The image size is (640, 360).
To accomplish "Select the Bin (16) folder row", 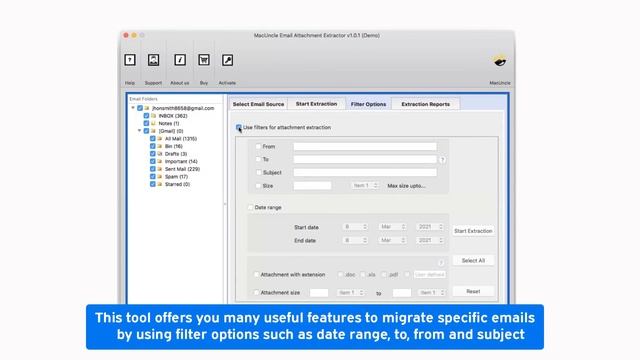I will pos(173,146).
